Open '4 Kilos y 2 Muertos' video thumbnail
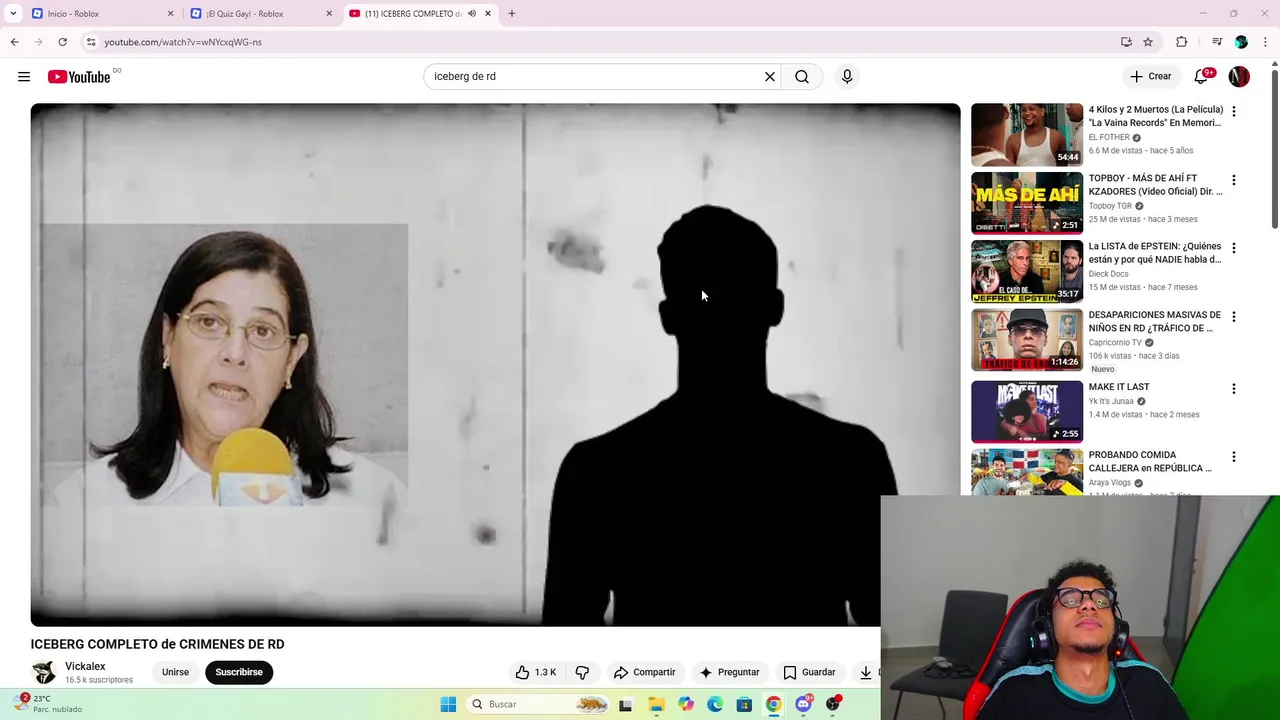The height and width of the screenshot is (720, 1280). (1026, 135)
